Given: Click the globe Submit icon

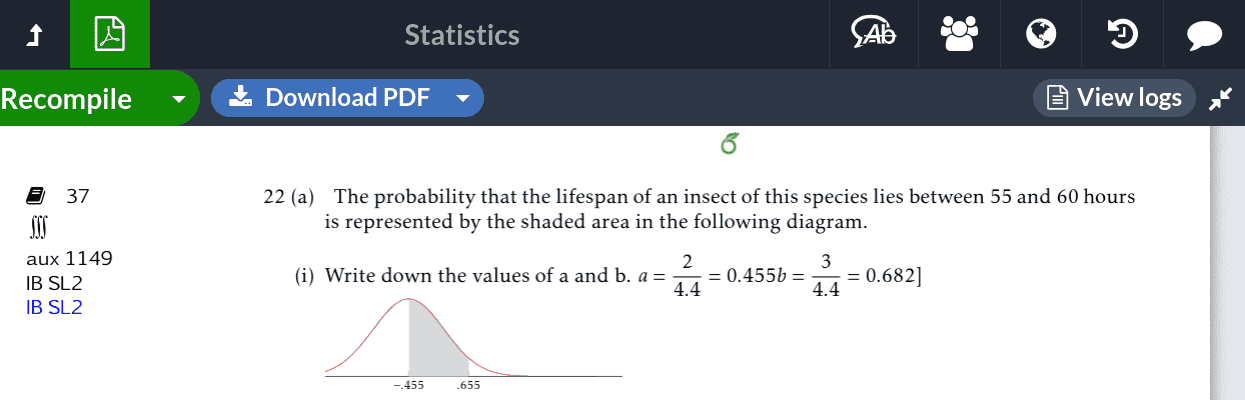Looking at the screenshot, I should (x=1041, y=34).
